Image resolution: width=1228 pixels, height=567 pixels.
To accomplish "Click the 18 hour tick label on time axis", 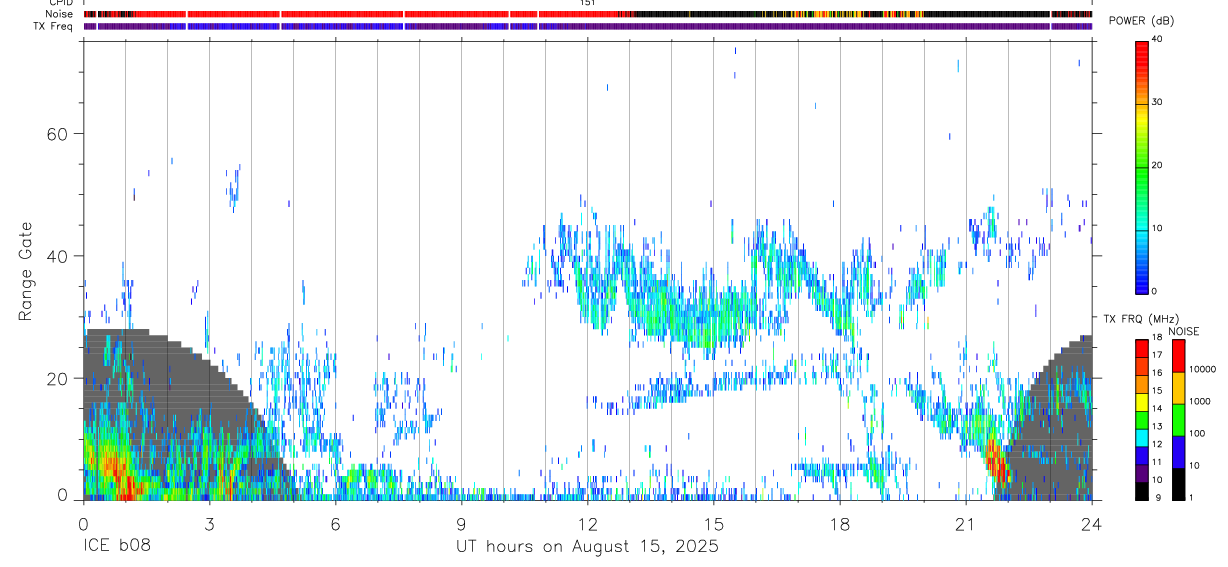I will pyautogui.click(x=839, y=523).
